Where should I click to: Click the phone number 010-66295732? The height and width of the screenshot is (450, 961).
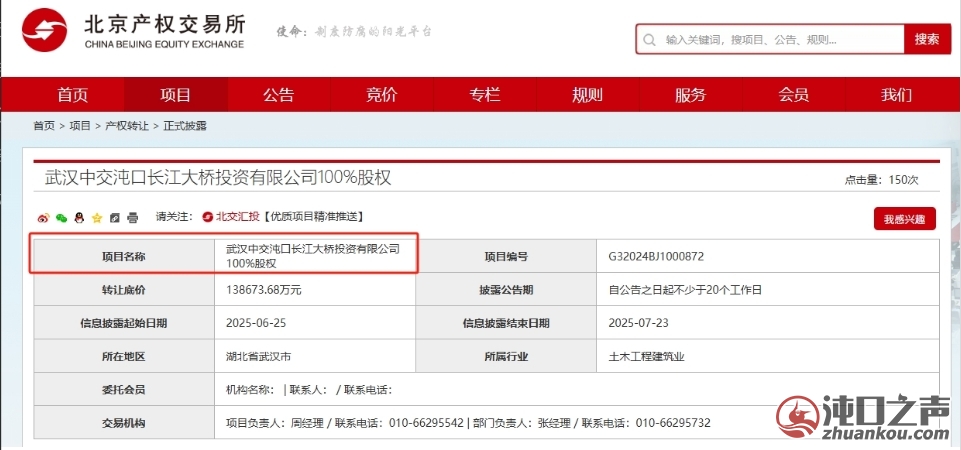673,422
